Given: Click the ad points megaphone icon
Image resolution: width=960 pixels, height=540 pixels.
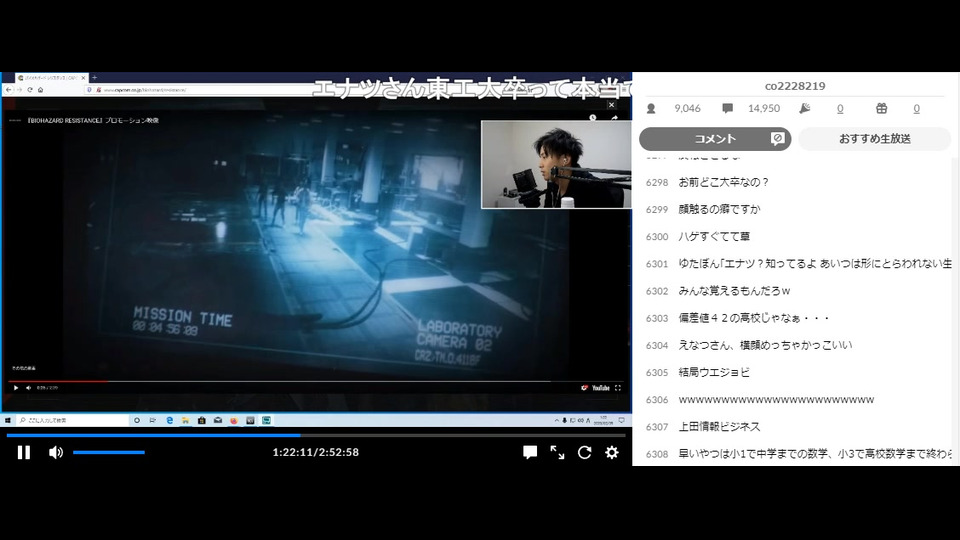Looking at the screenshot, I should coord(804,108).
